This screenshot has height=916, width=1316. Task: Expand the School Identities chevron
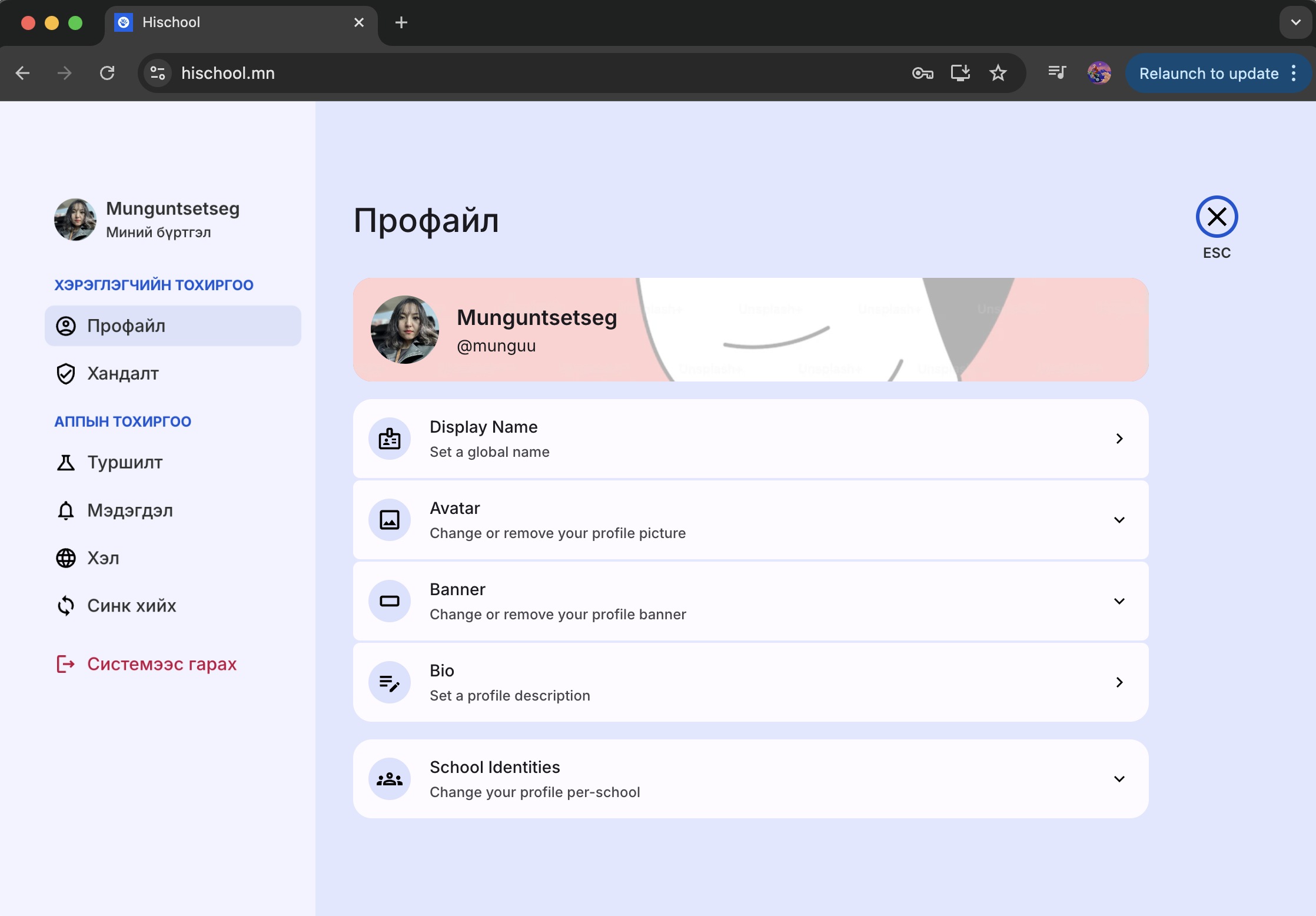(1119, 779)
